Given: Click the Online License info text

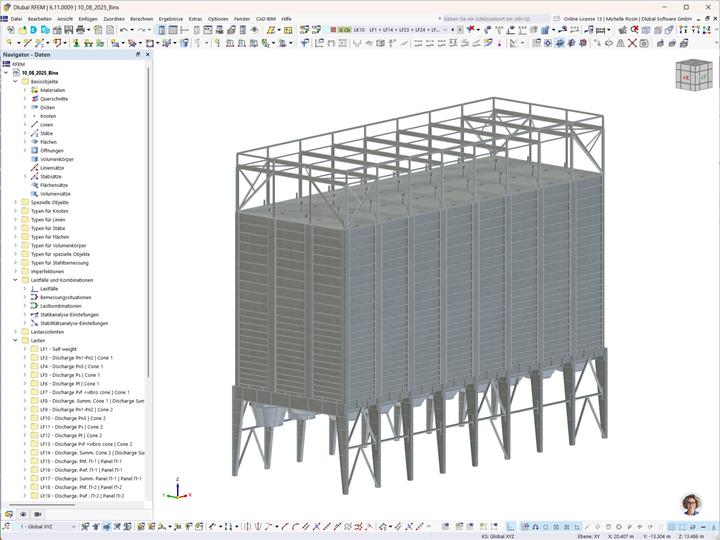Looking at the screenshot, I should pyautogui.click(x=628, y=19).
